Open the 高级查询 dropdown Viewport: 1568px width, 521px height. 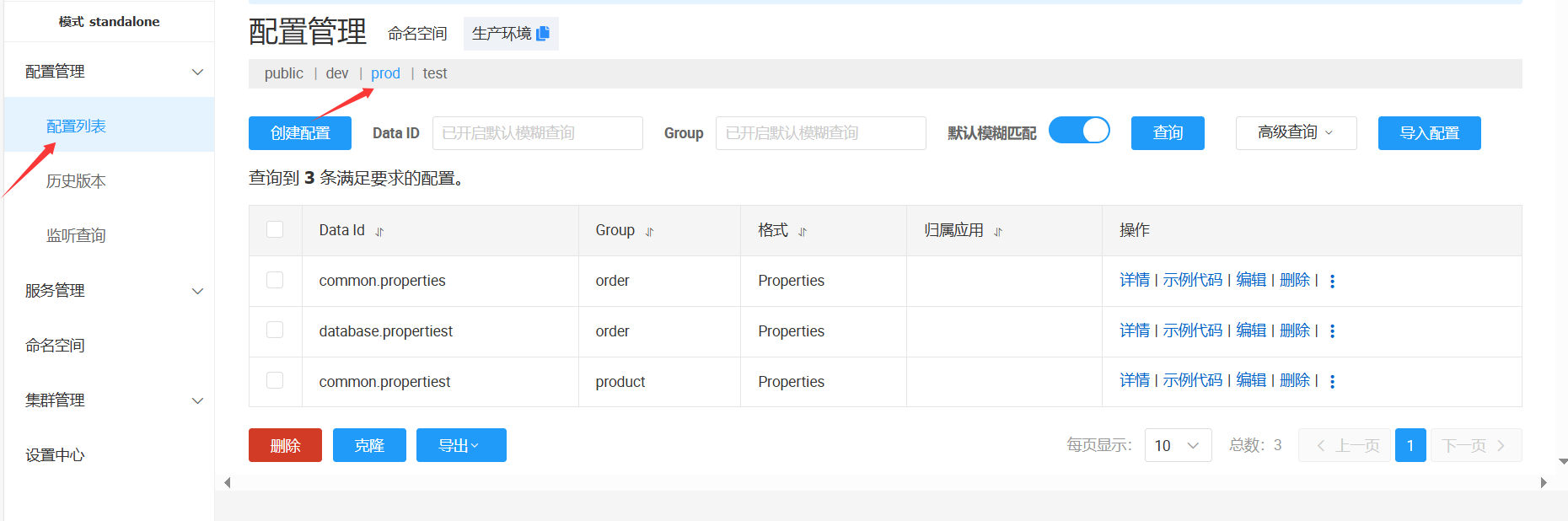point(1296,133)
